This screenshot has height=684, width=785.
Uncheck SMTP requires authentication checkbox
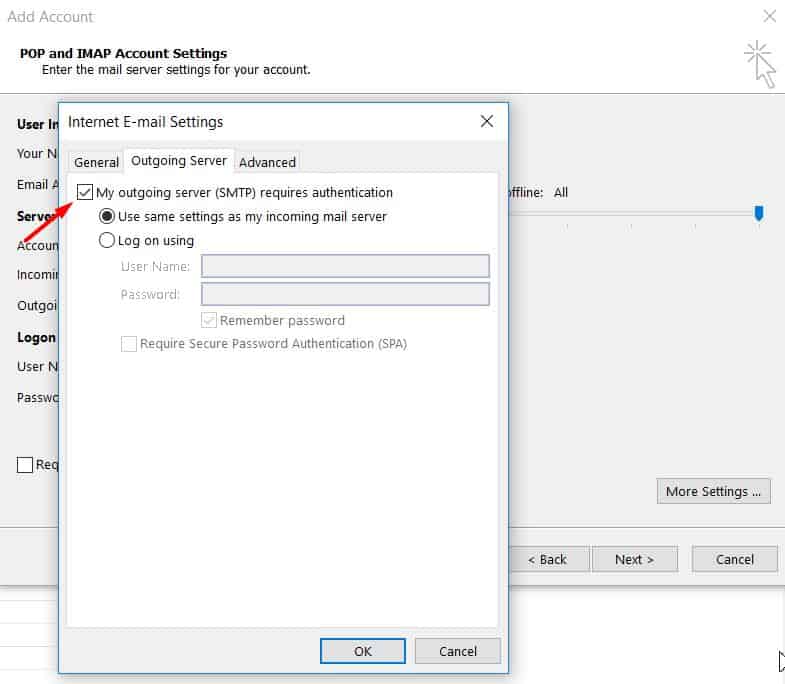pyautogui.click(x=85, y=192)
